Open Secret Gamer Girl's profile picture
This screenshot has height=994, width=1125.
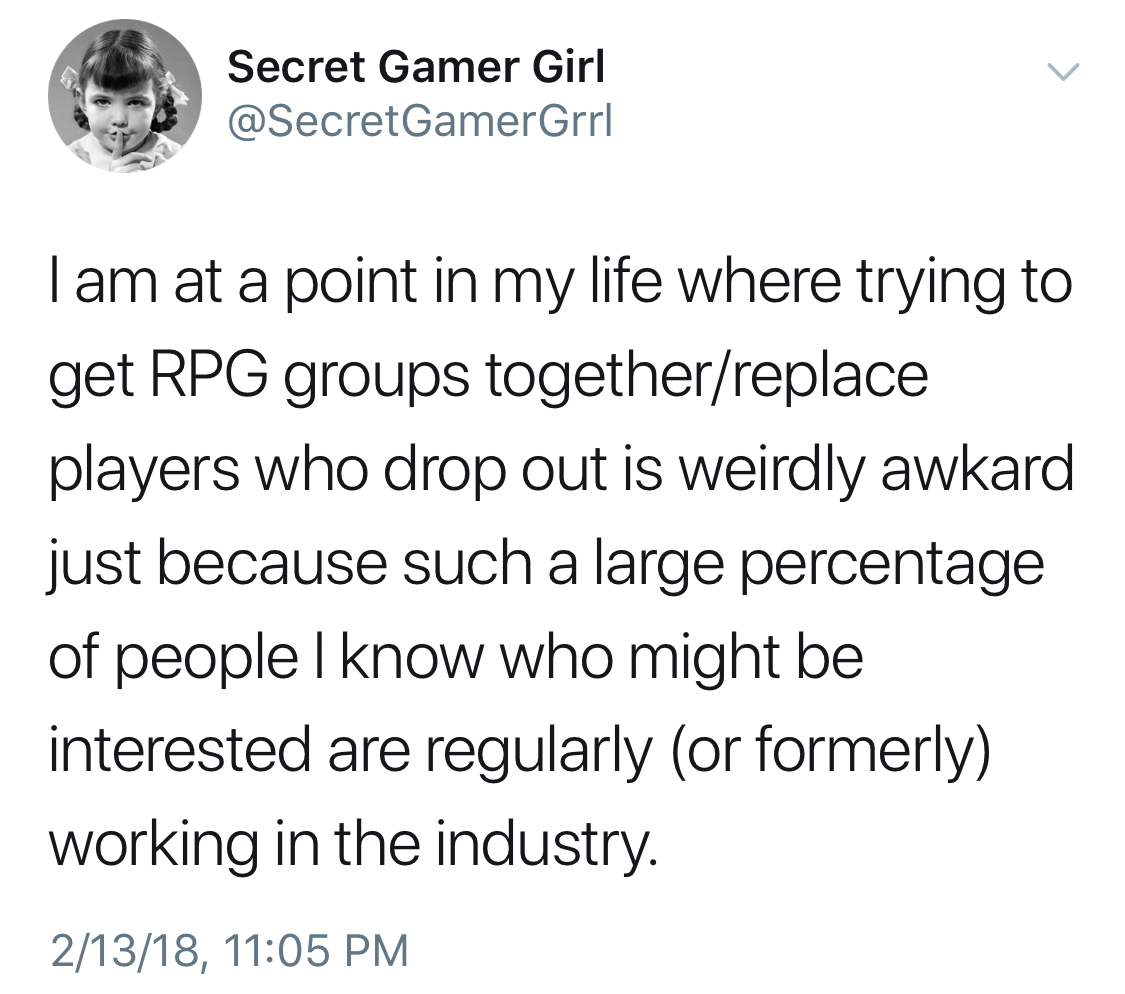pyautogui.click(x=125, y=96)
